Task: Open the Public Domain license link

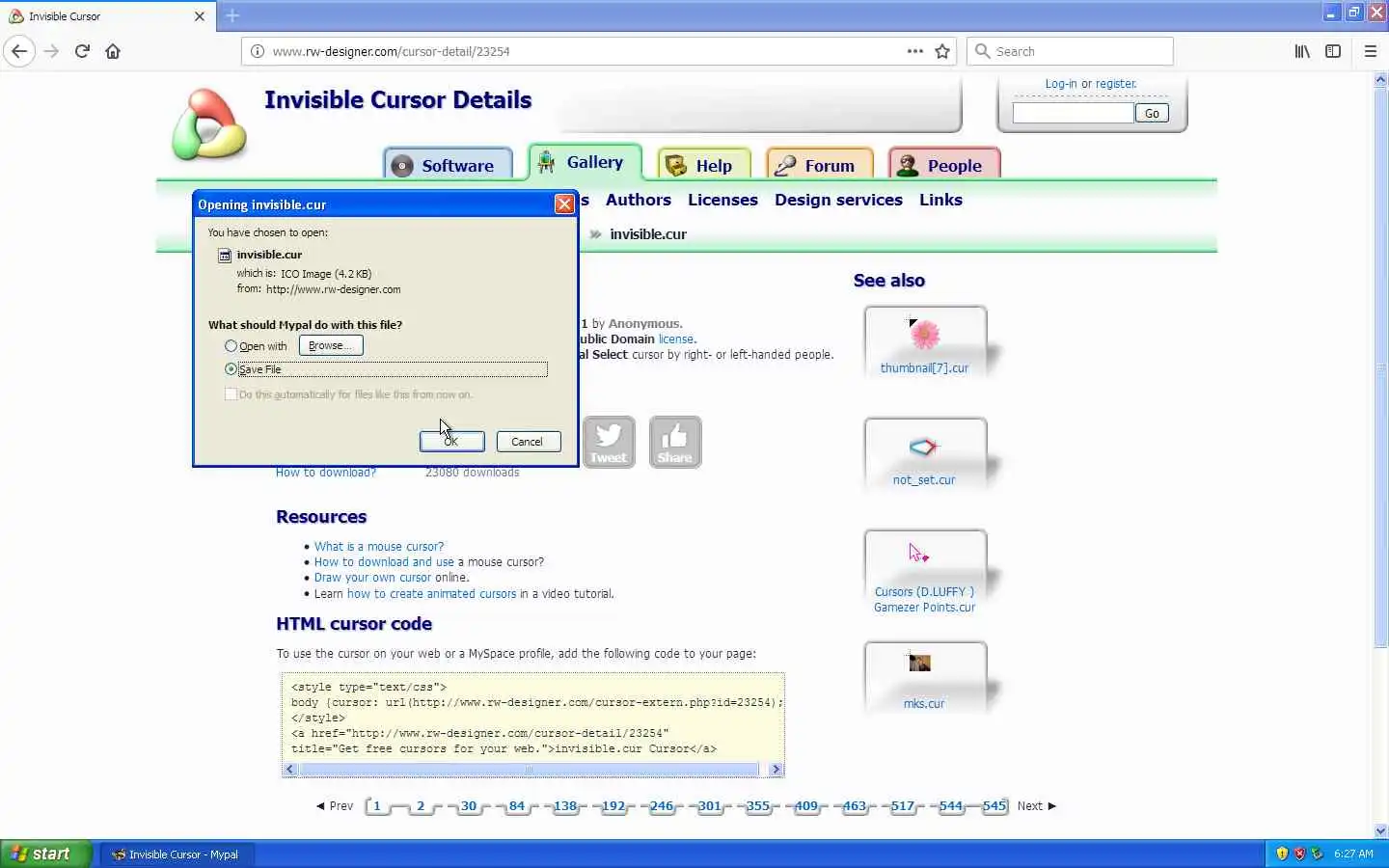Action: pos(676,339)
